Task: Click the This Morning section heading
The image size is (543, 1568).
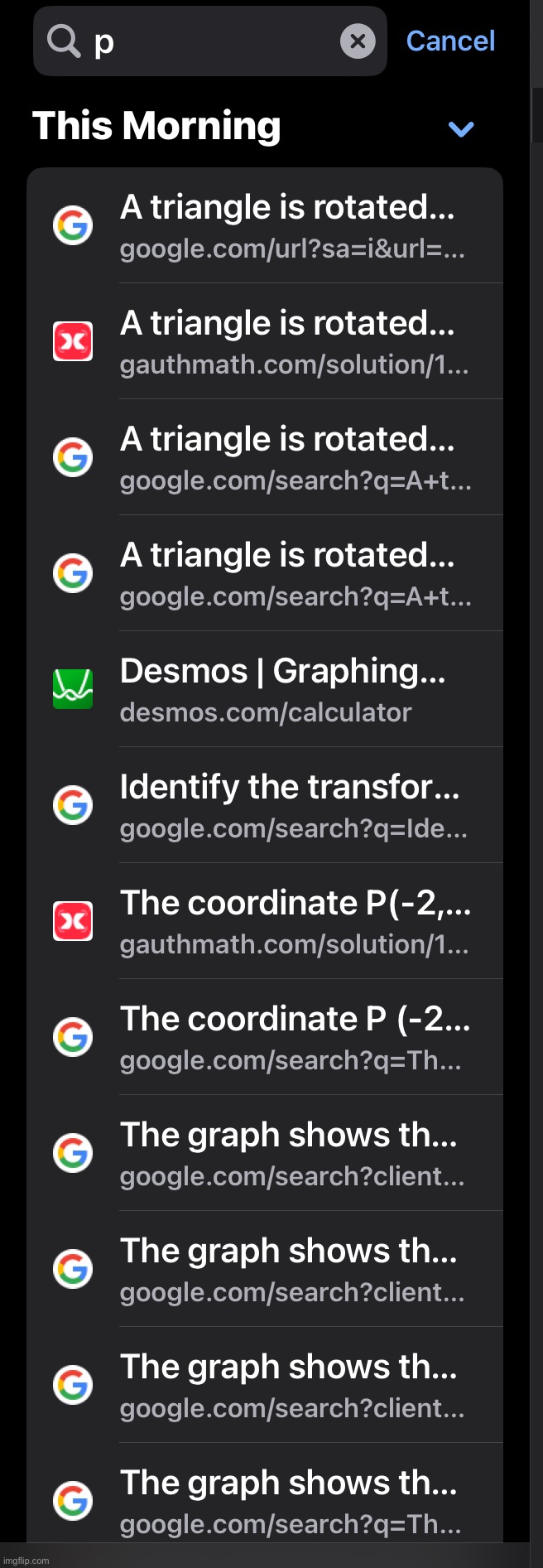Action: pyautogui.click(x=156, y=127)
